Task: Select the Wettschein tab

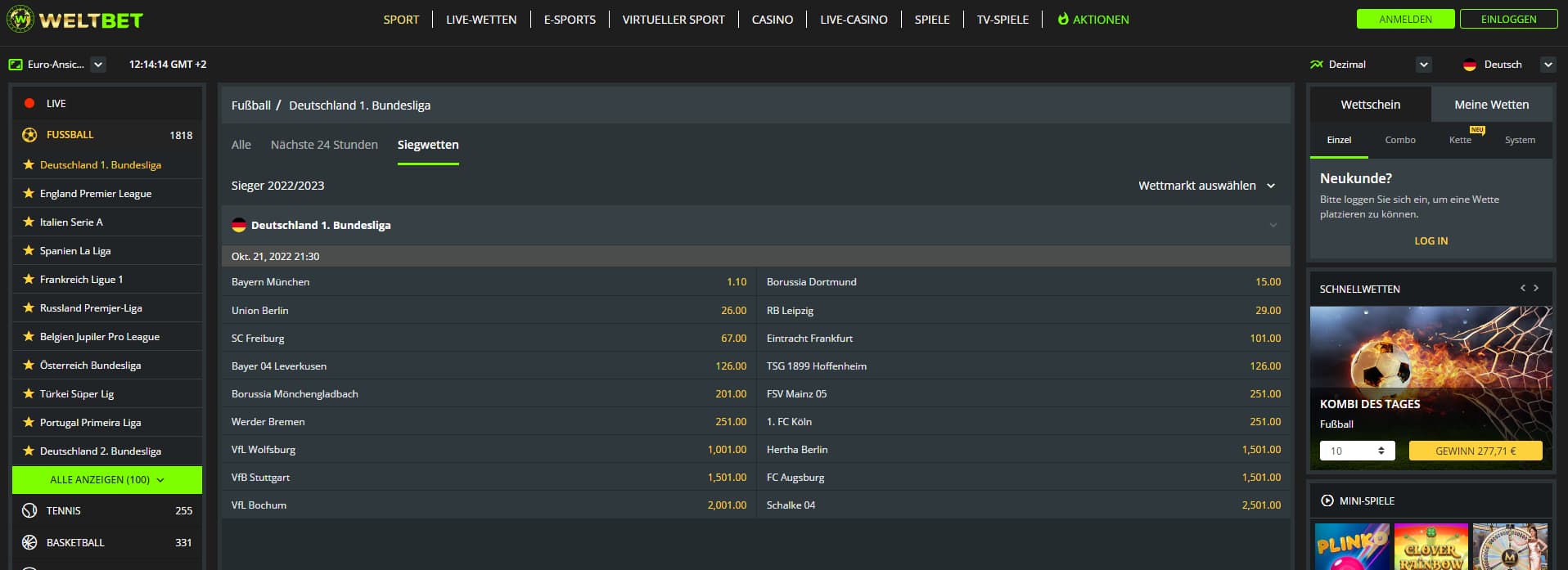Action: click(1371, 105)
